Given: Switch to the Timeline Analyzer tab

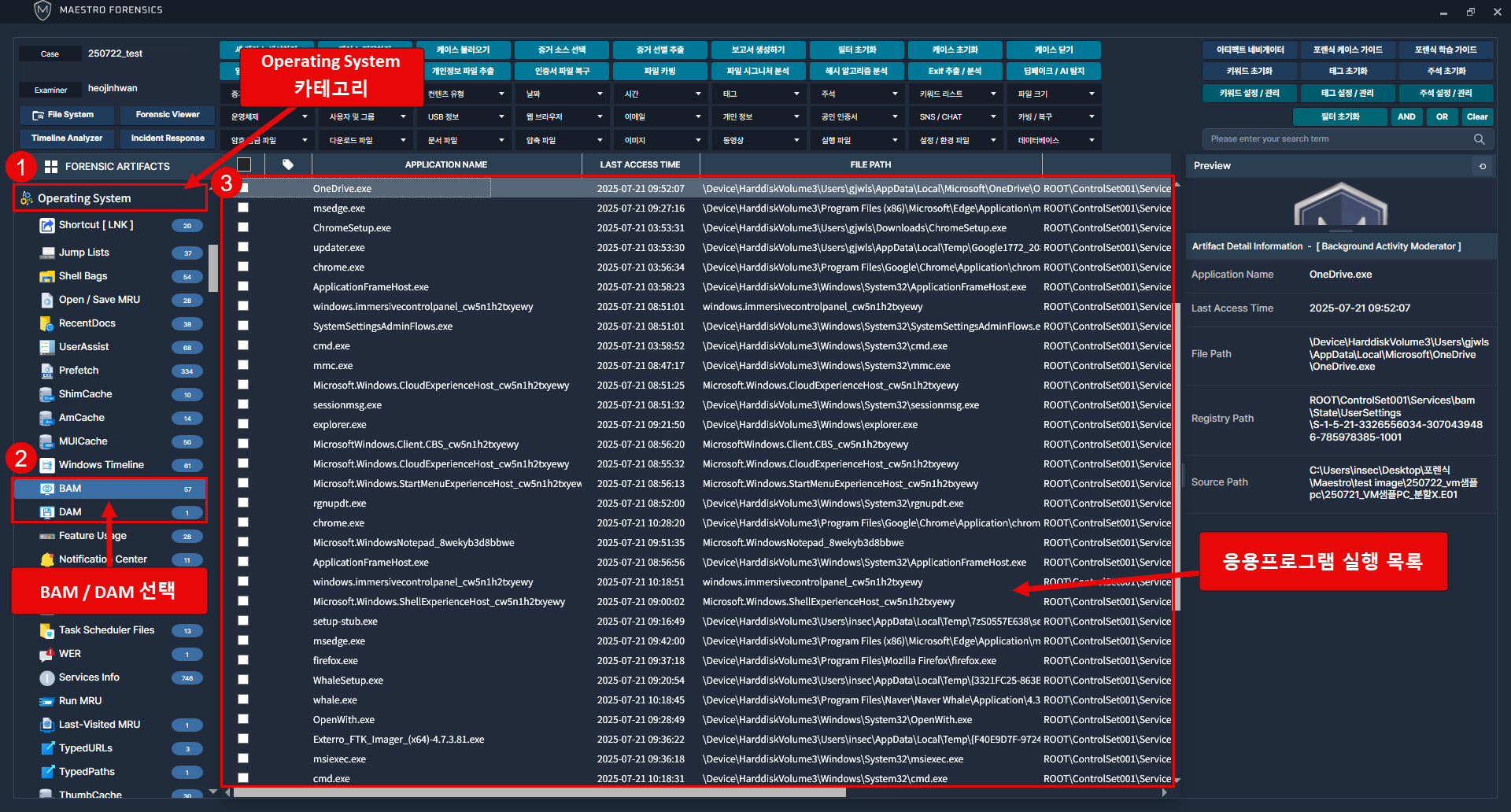Looking at the screenshot, I should (67, 138).
